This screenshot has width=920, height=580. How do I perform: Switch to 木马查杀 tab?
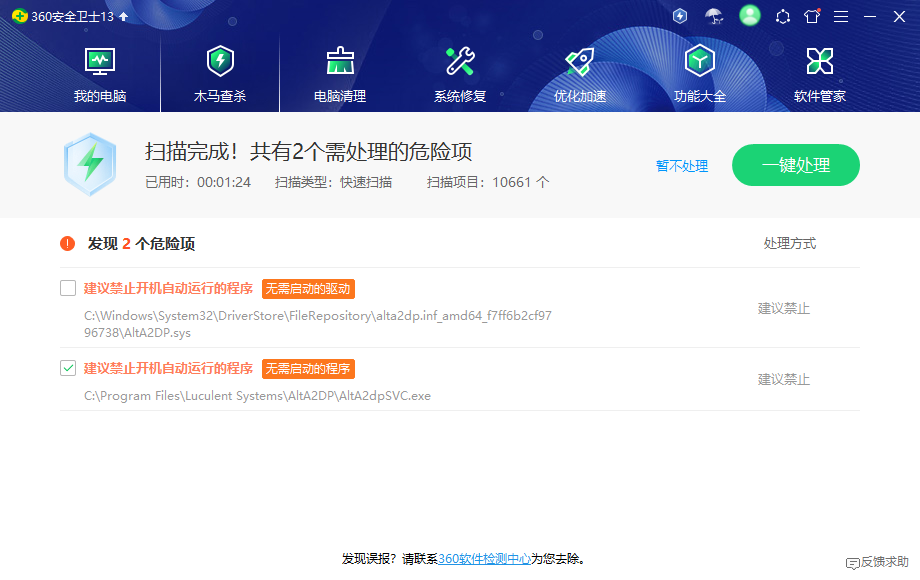[220, 75]
